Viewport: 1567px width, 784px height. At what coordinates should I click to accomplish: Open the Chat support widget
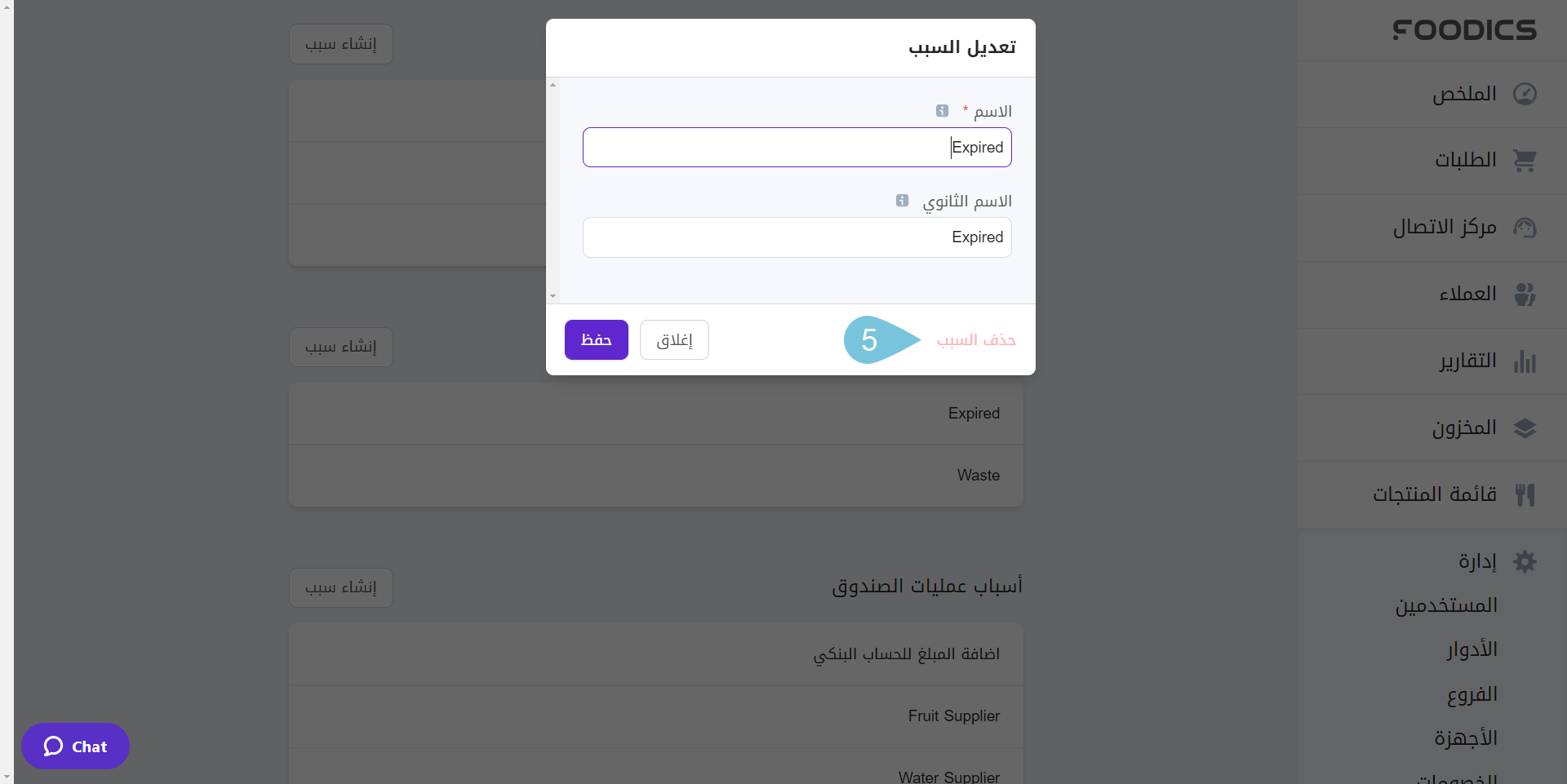(76, 746)
